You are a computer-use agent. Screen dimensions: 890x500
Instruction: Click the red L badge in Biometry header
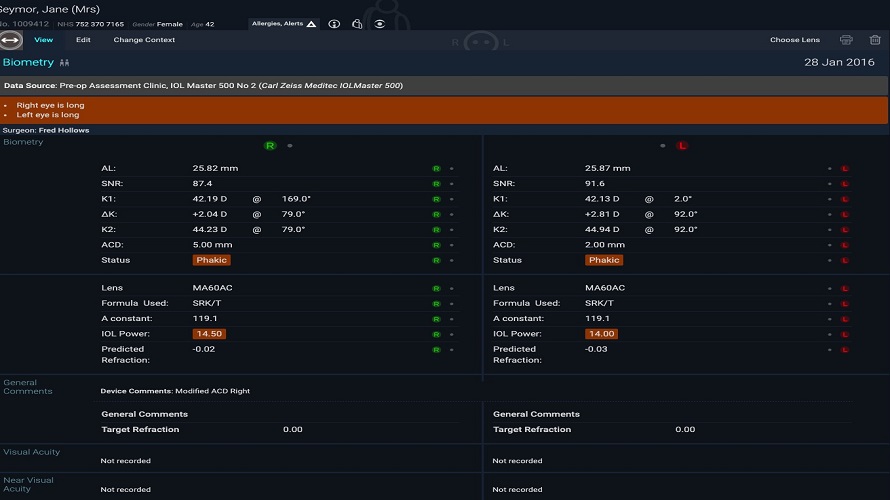click(x=683, y=145)
